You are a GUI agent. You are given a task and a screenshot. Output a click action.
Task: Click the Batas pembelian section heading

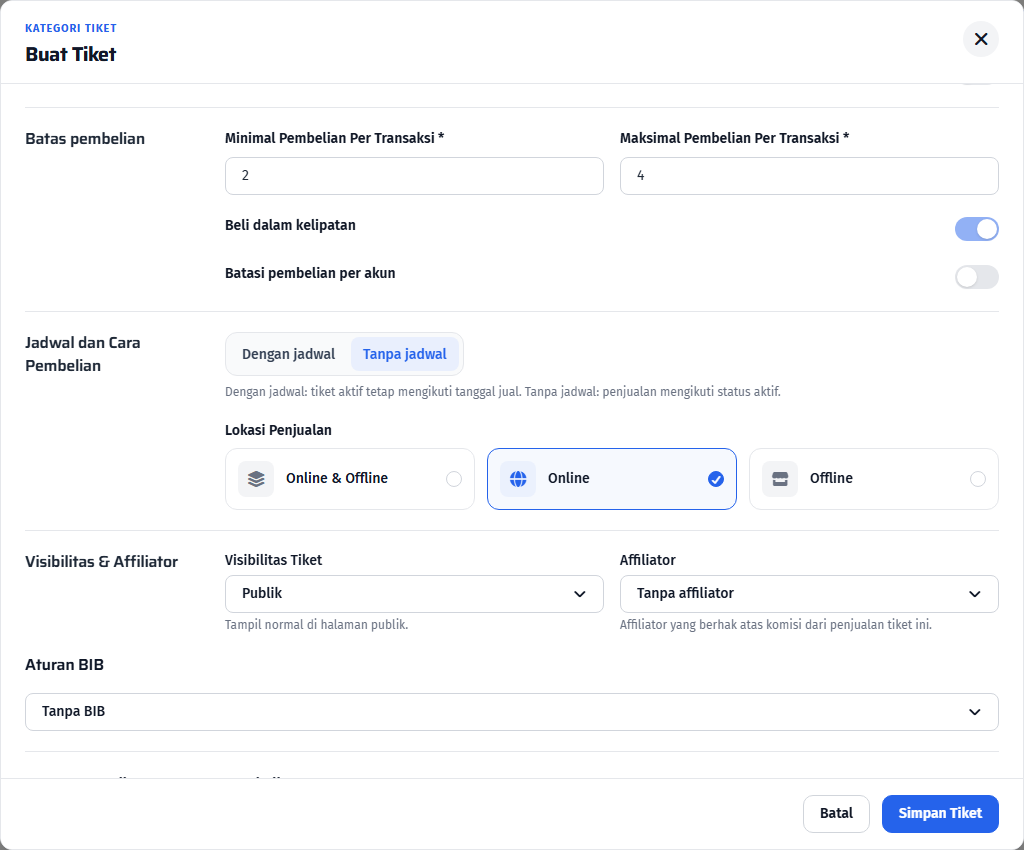(85, 139)
